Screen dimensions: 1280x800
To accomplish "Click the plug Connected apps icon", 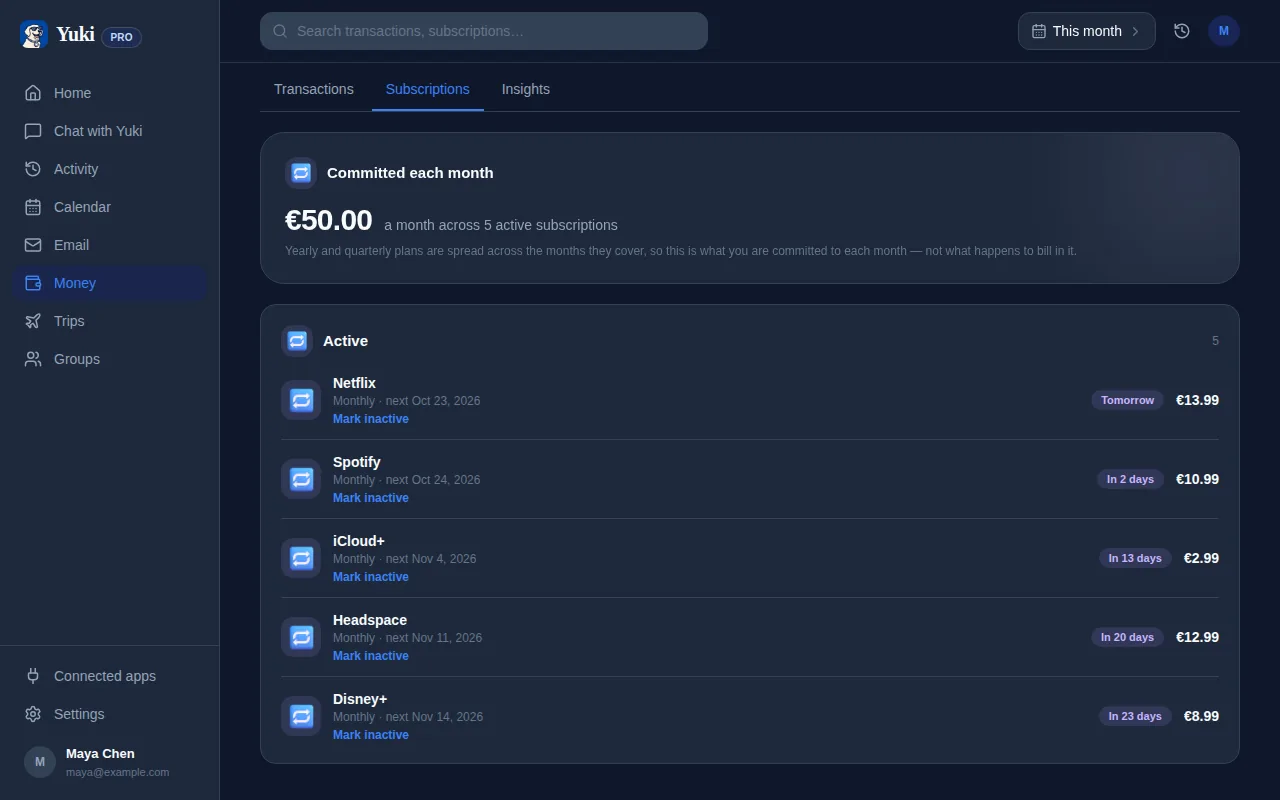I will pos(33,676).
